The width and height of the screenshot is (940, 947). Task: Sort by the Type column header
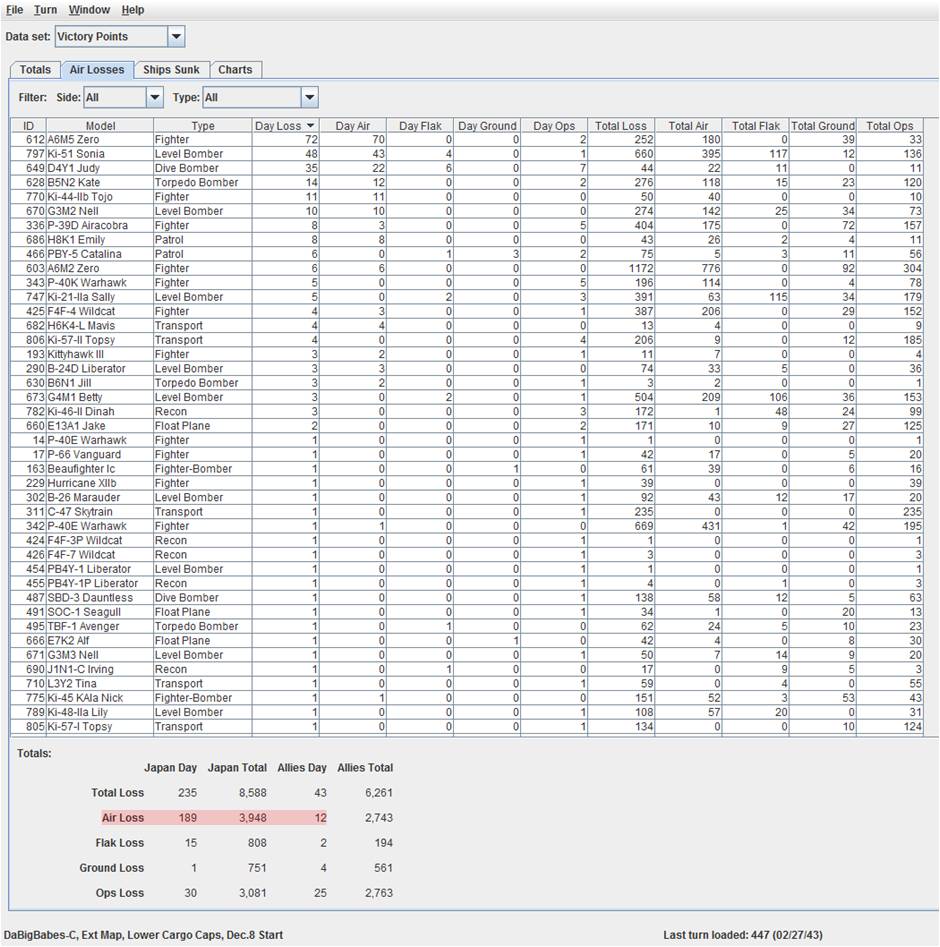[203, 126]
